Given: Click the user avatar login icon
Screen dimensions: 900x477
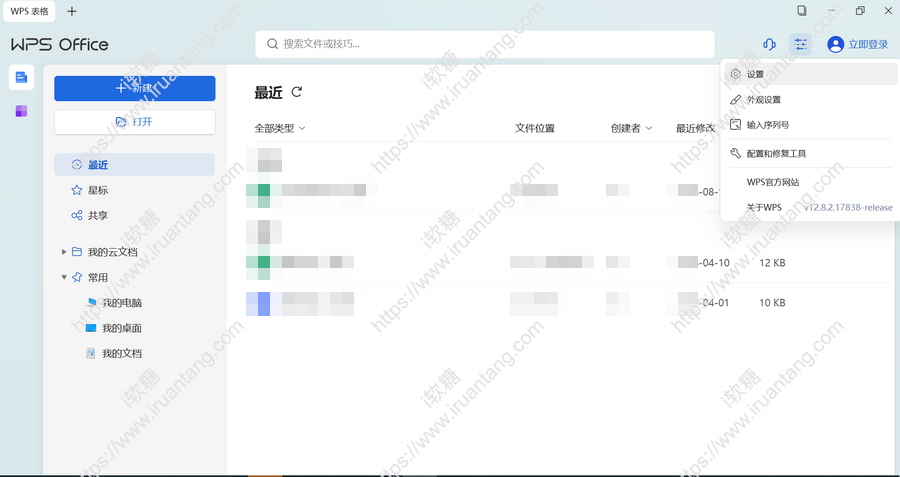Looking at the screenshot, I should click(x=835, y=44).
